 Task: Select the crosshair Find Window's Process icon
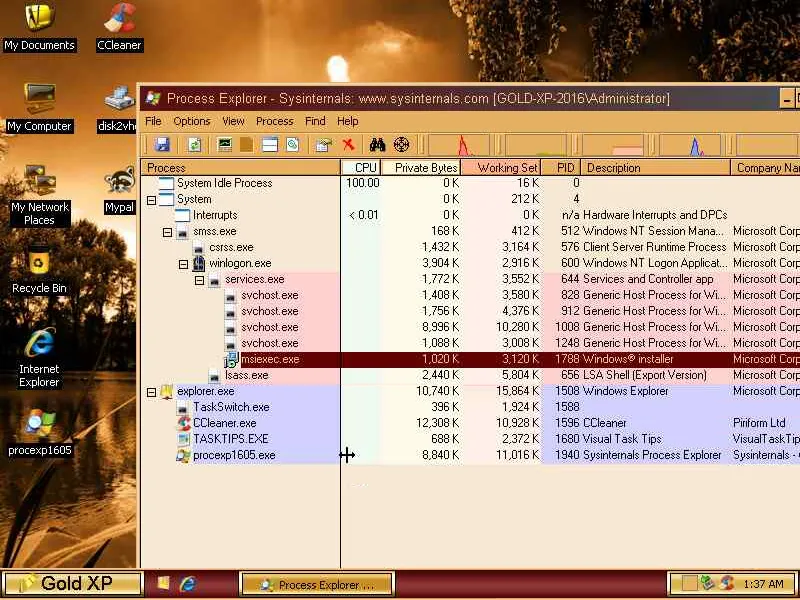pyautogui.click(x=402, y=144)
